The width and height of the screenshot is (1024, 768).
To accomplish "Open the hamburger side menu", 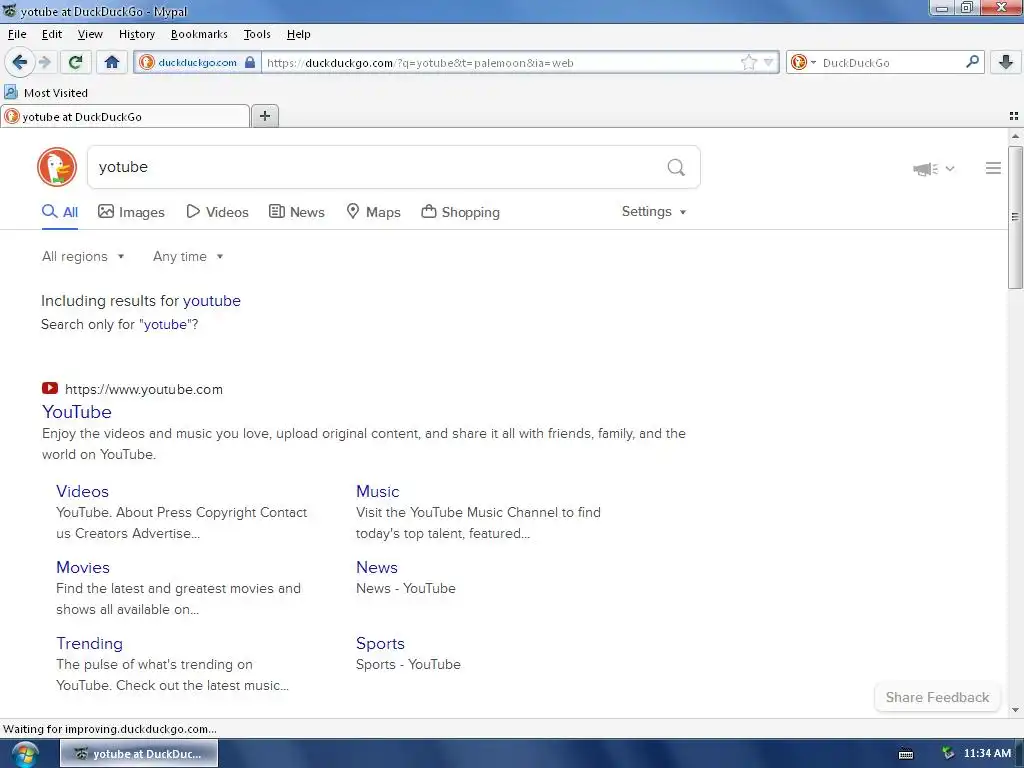I will point(993,168).
